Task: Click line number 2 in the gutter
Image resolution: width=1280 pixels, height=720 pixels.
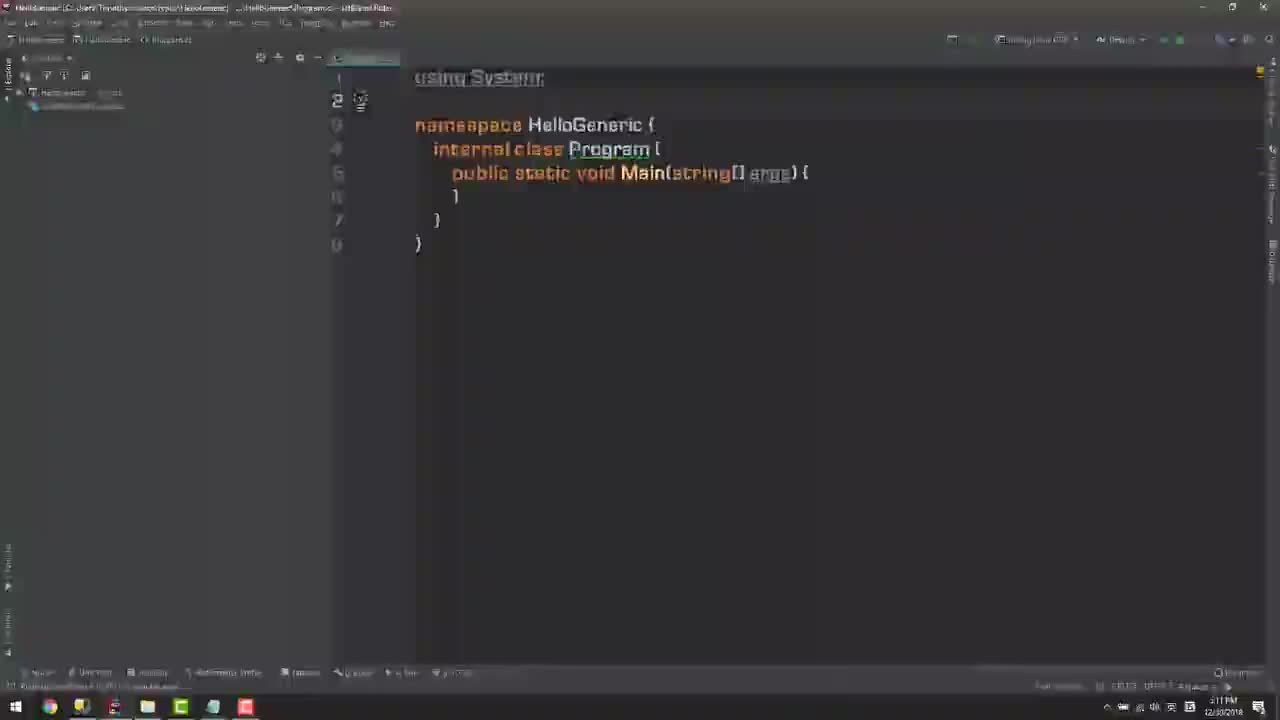Action: tap(338, 100)
